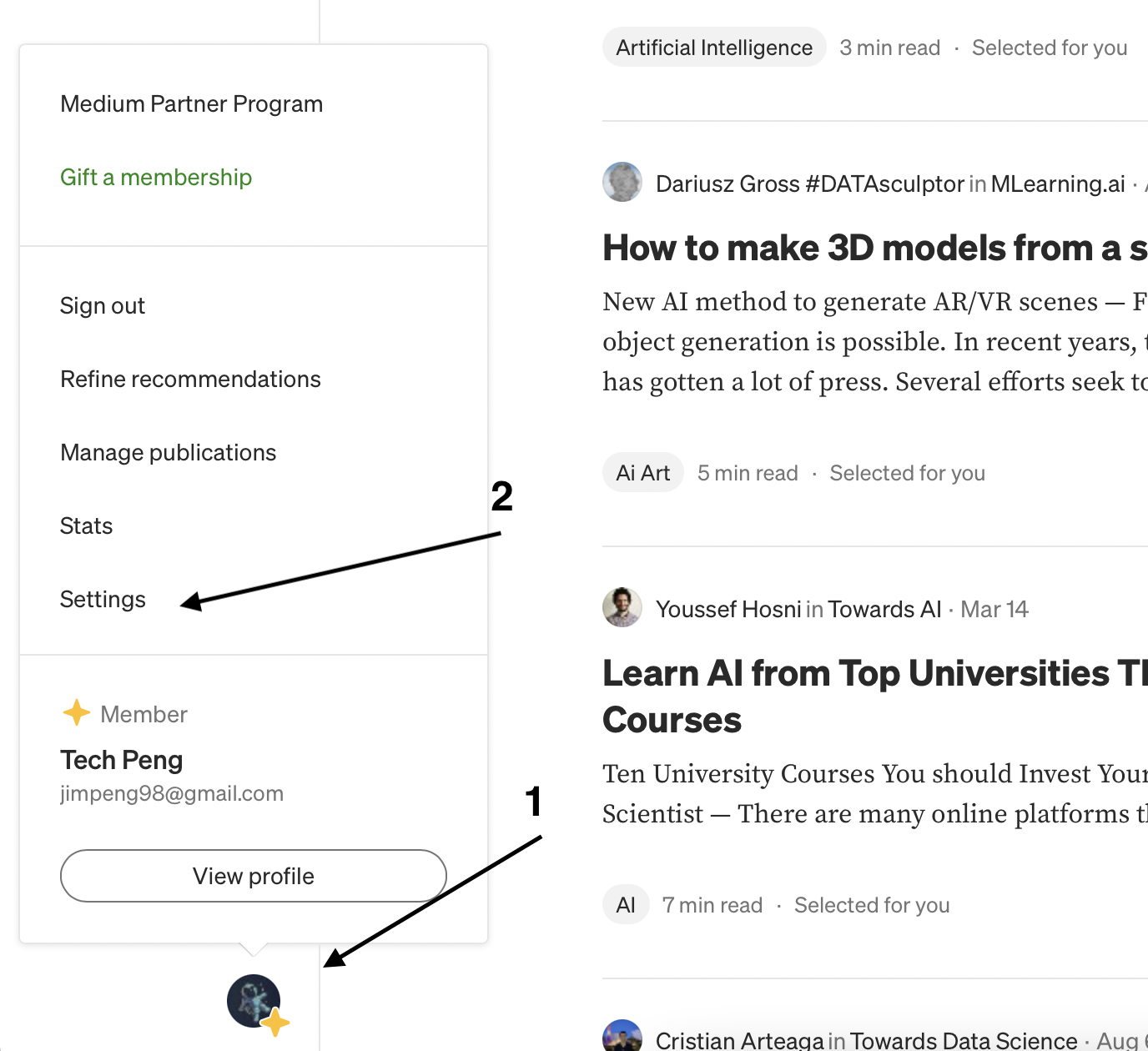
Task: Open Towards Data Science publication link
Action: point(964,1040)
